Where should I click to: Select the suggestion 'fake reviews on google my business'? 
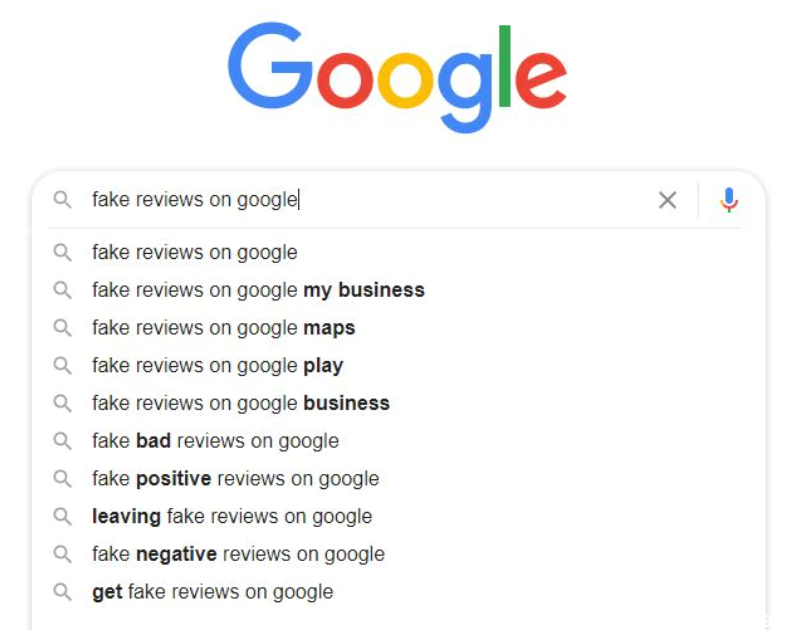pyautogui.click(x=399, y=290)
